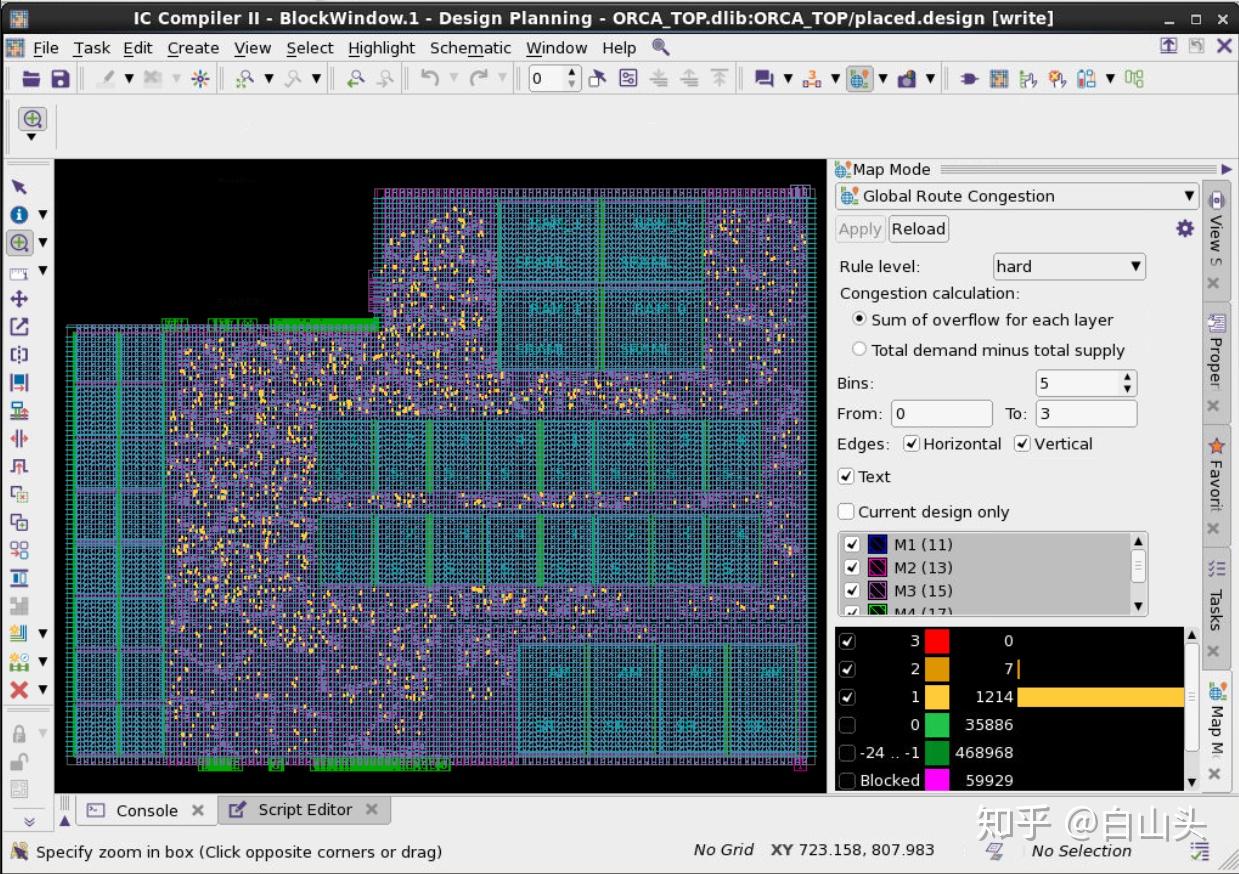
Task: Click the Save design icon in toolbar
Action: 60,79
